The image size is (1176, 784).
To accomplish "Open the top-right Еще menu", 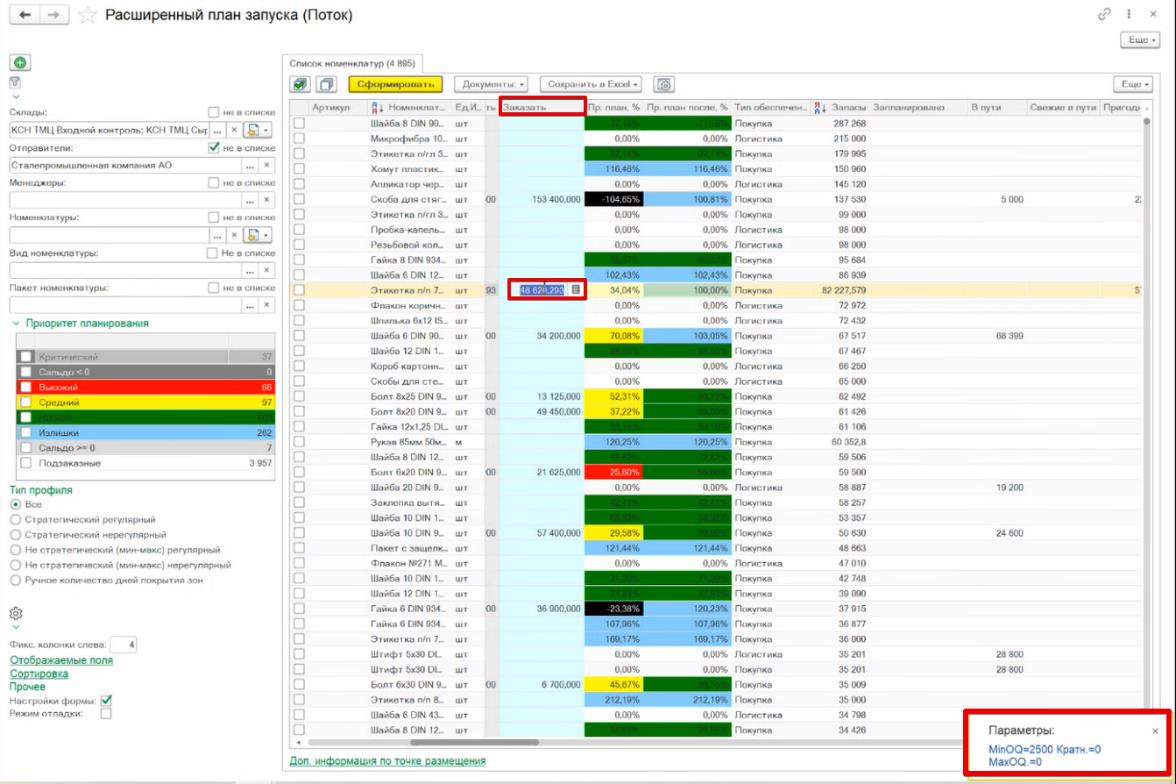I will click(x=1140, y=39).
